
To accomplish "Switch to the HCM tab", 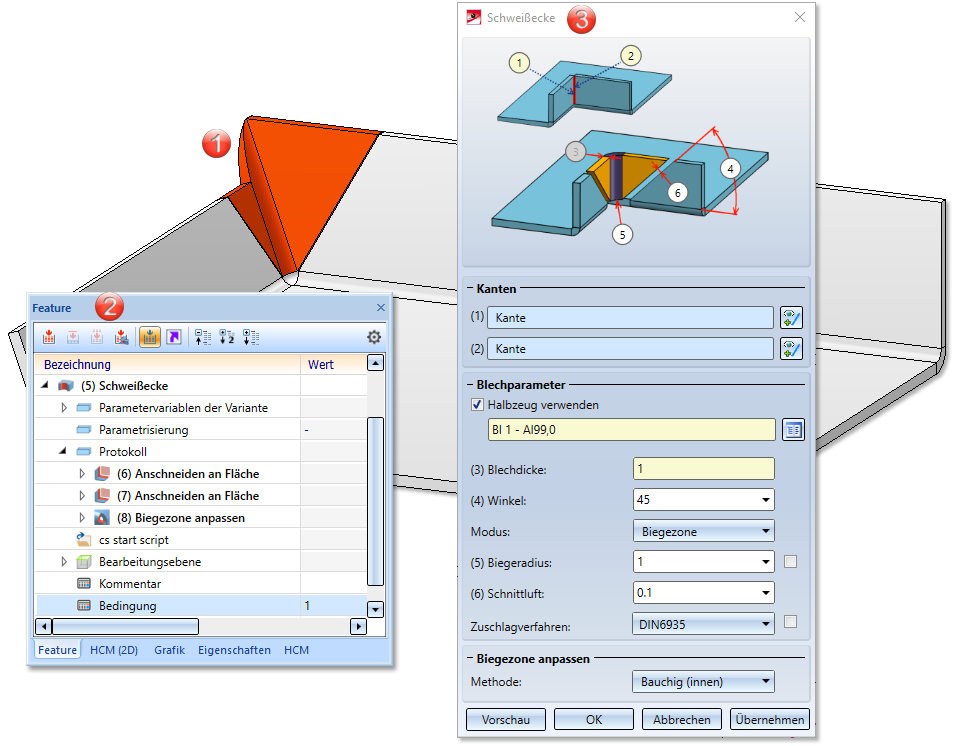I will (296, 650).
